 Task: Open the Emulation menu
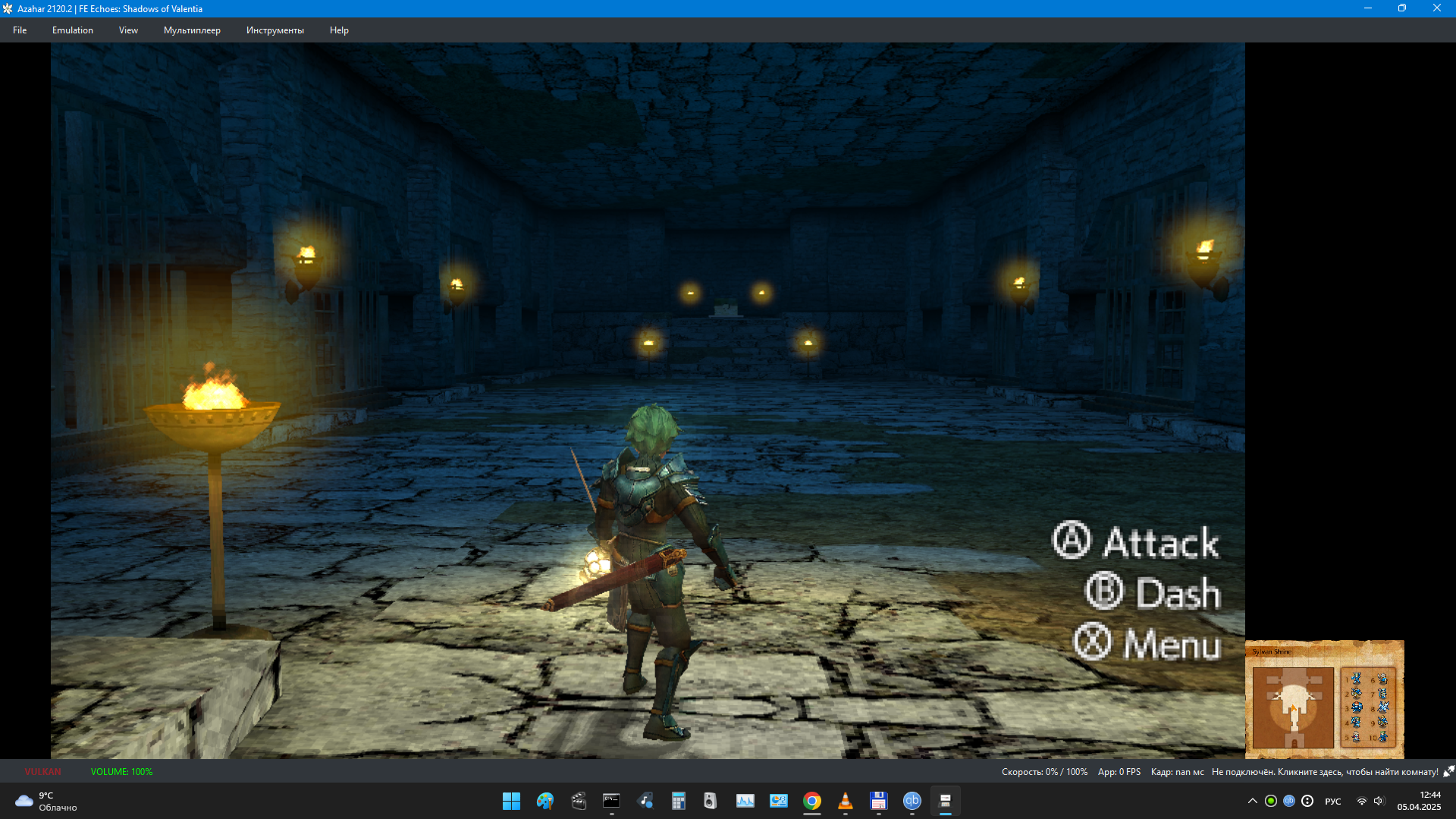(x=73, y=30)
